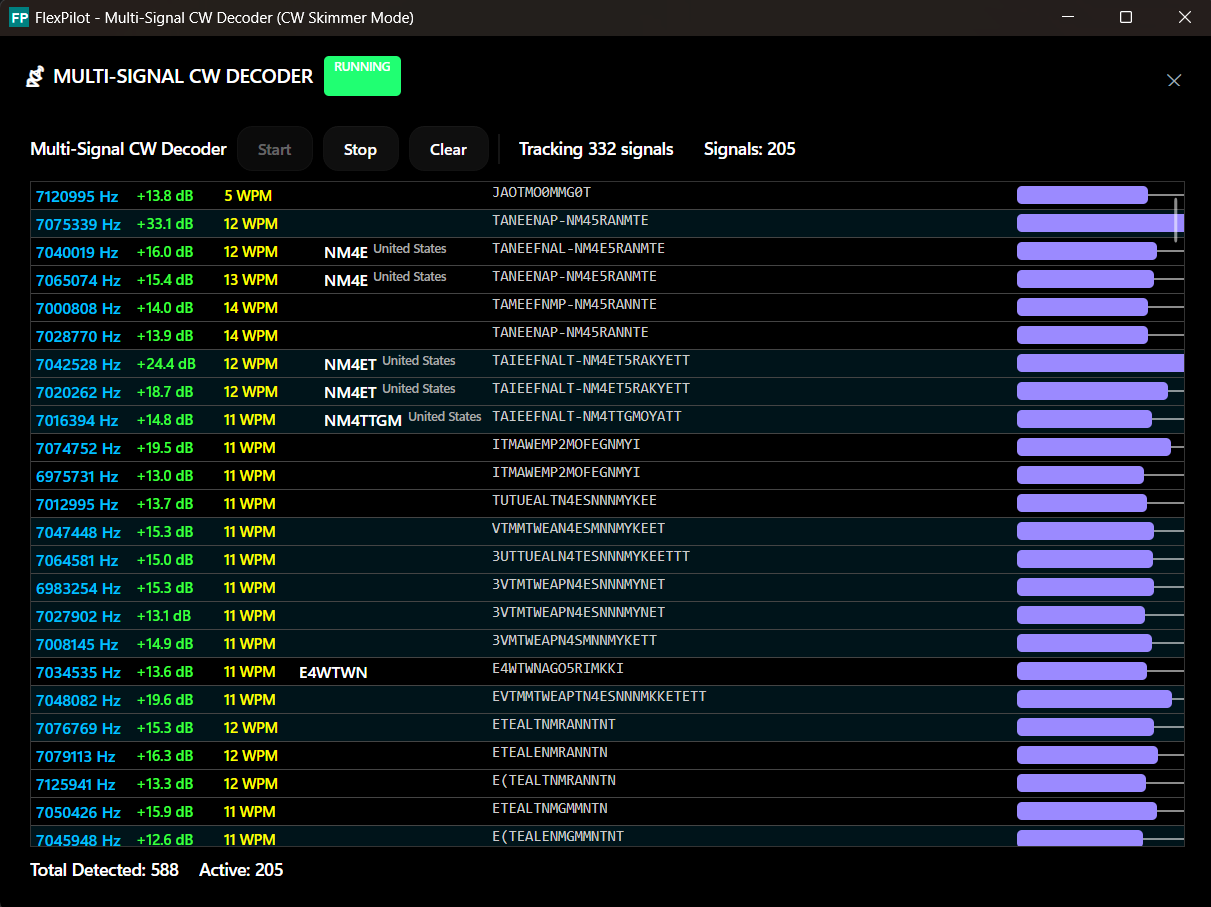Click callsign NM4ET on the 7042528 Hz row
Screen dimensions: 1211x907
[x=350, y=364]
